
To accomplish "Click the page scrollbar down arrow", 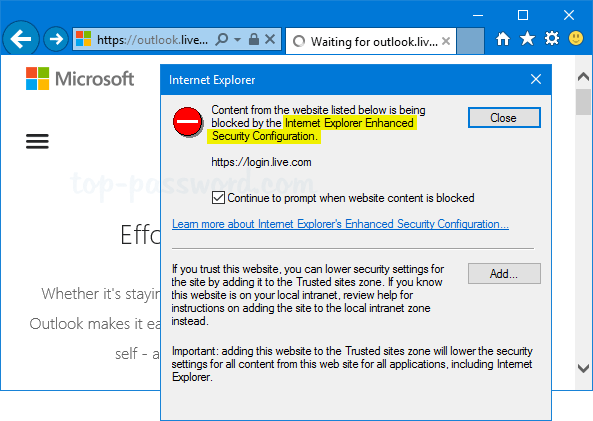I will coord(584,368).
